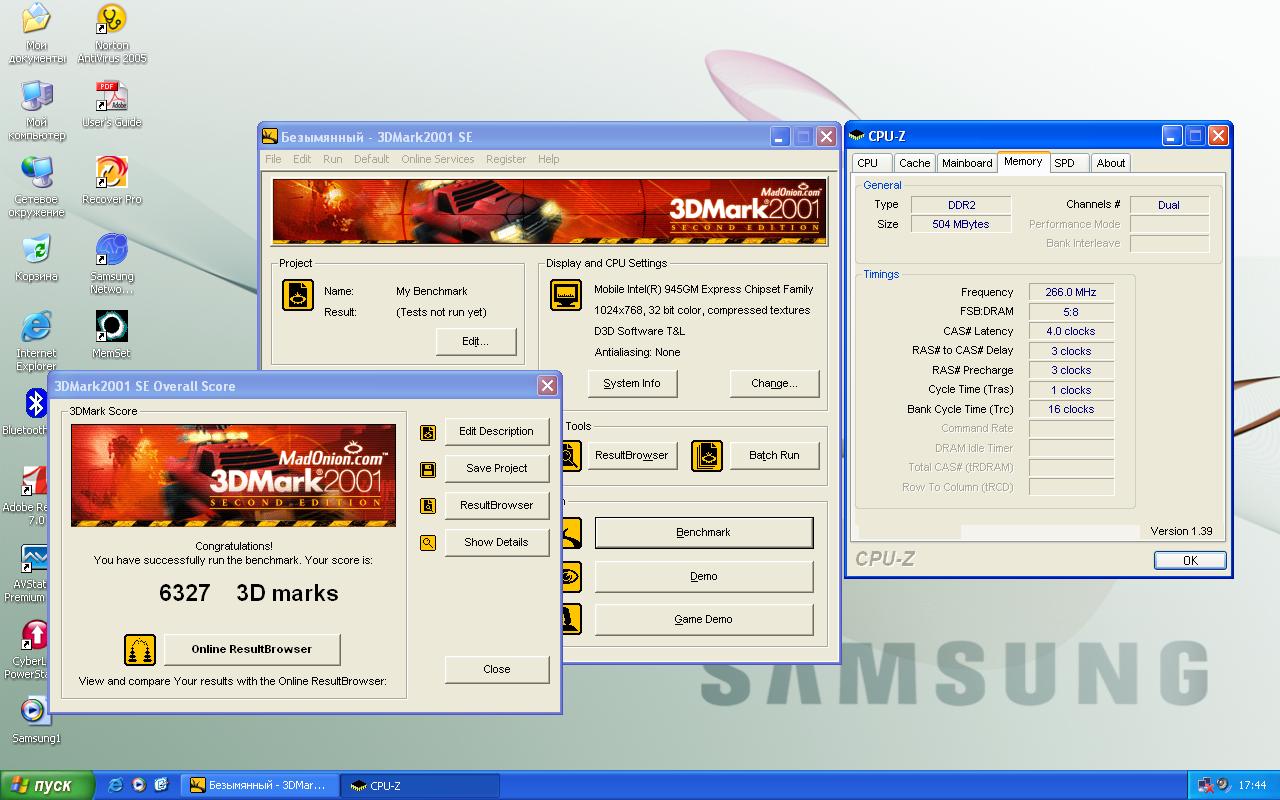Click the Show Details button

click(497, 542)
